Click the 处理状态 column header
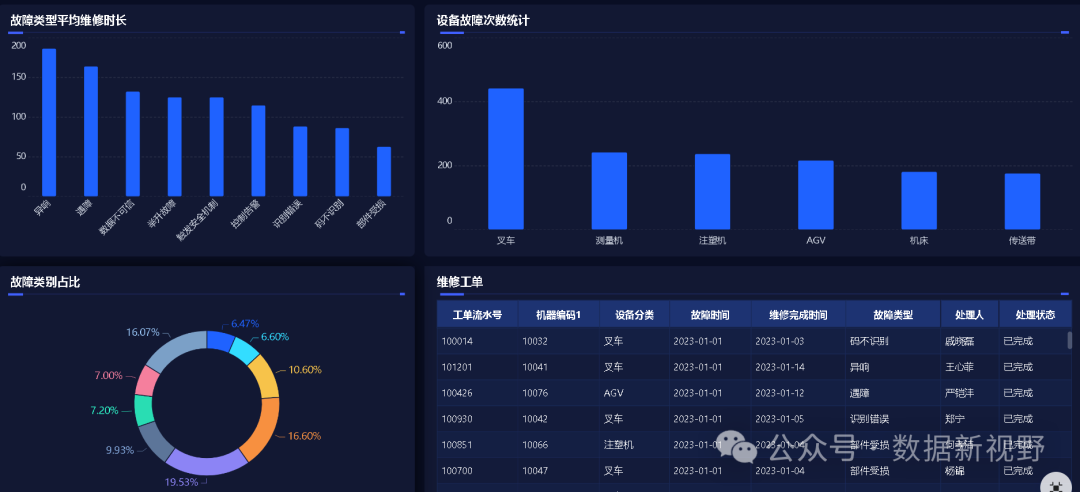The height and width of the screenshot is (492, 1080). 1035,315
